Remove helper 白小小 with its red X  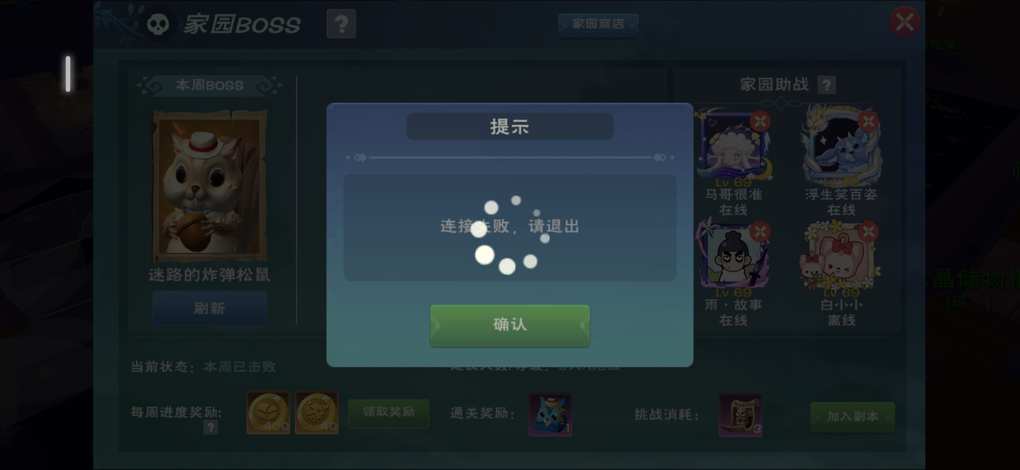coord(868,231)
